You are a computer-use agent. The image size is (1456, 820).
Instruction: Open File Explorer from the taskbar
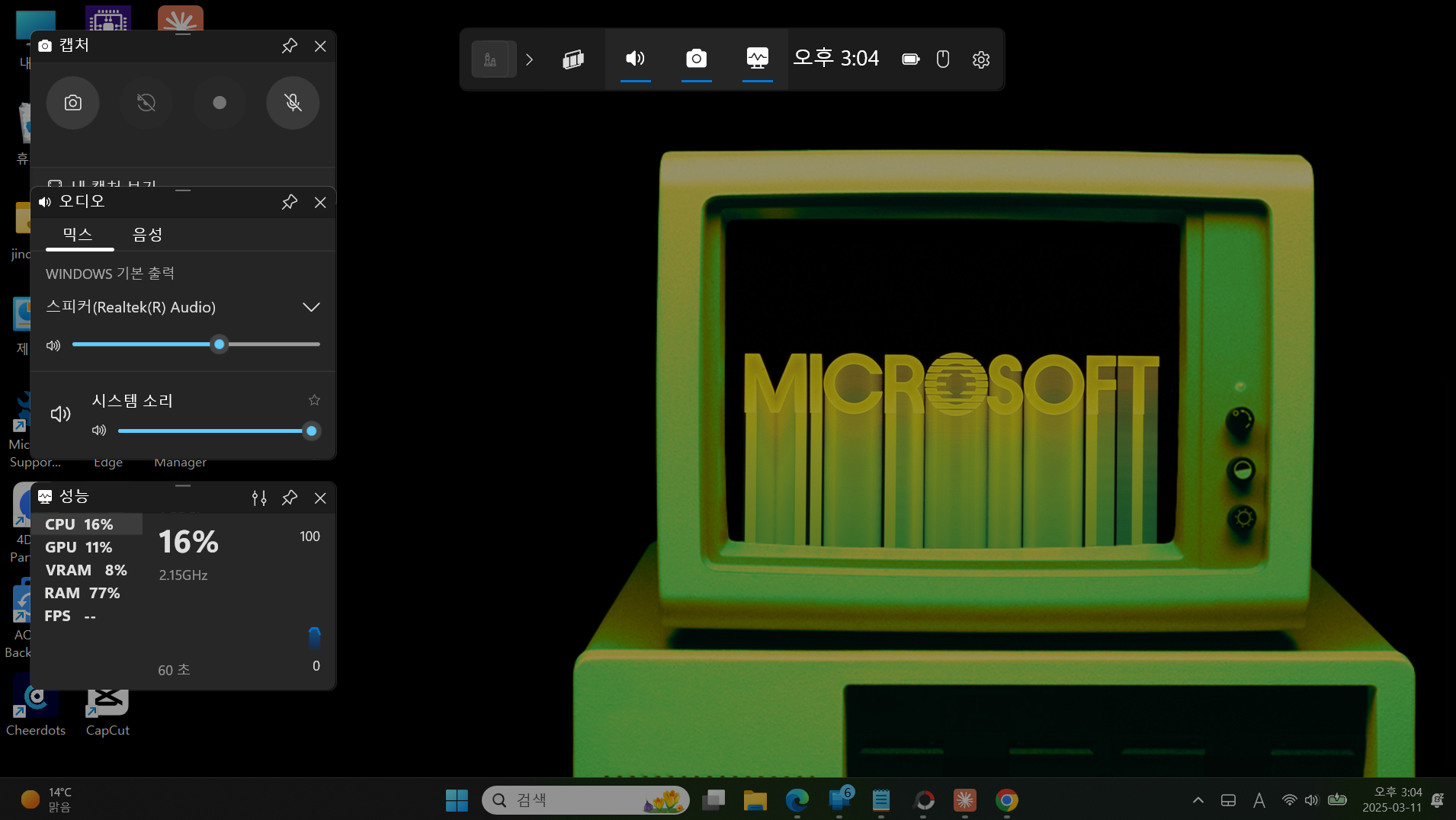click(x=755, y=800)
